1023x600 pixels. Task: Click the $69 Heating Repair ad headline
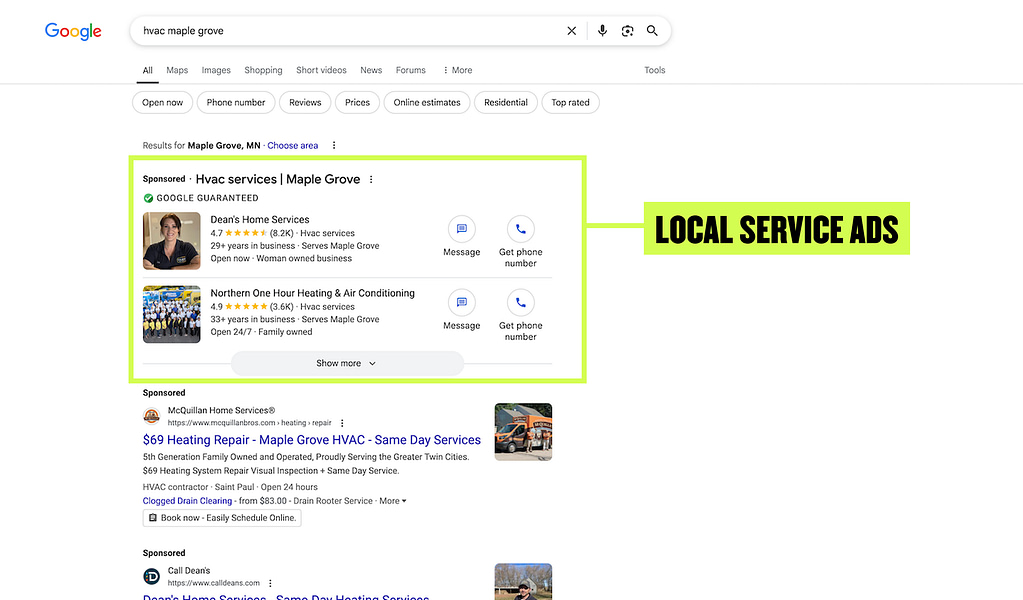tap(312, 440)
